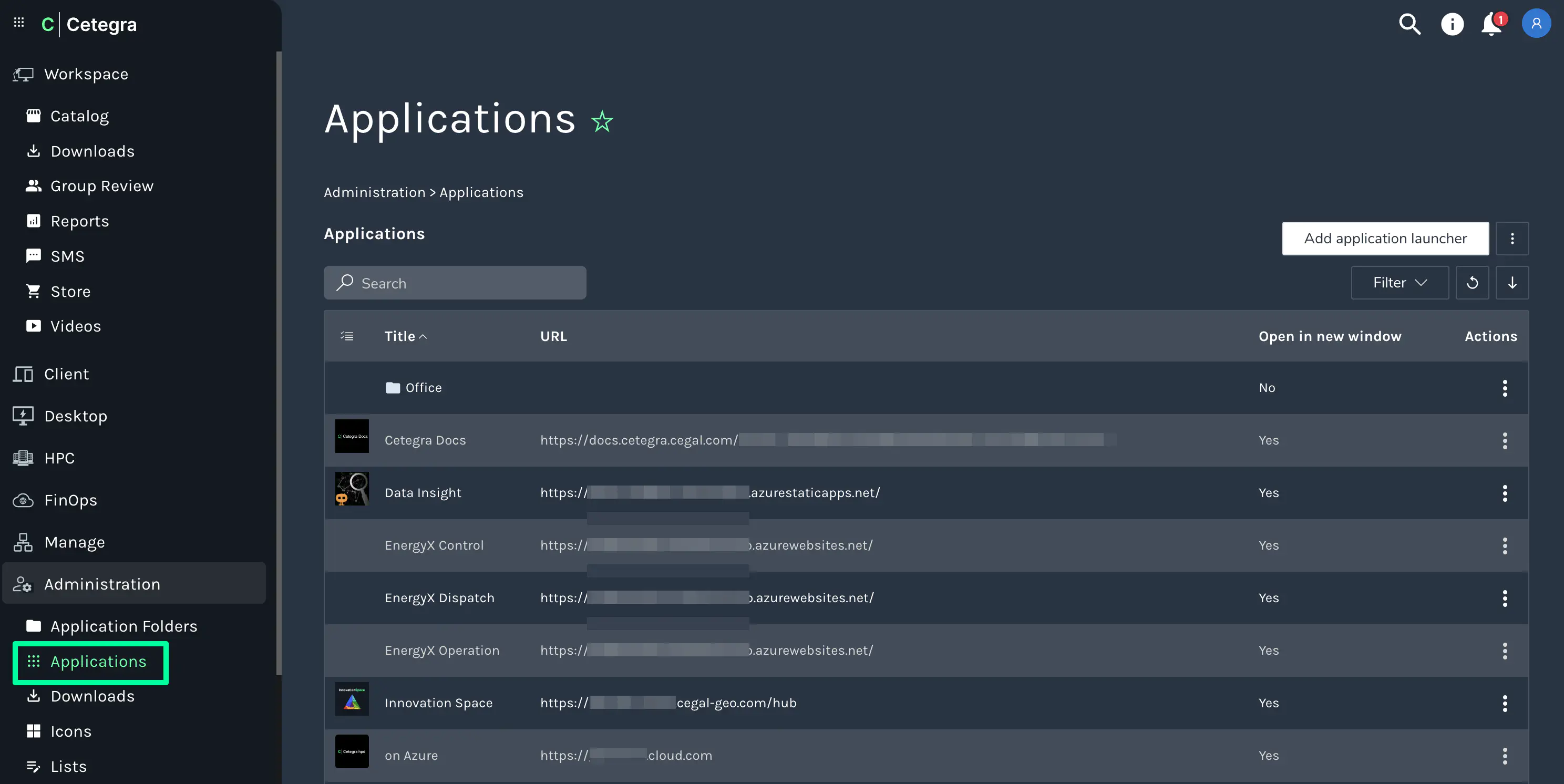Click the download/export arrow icon
Viewport: 1564px width, 784px height.
(1512, 282)
